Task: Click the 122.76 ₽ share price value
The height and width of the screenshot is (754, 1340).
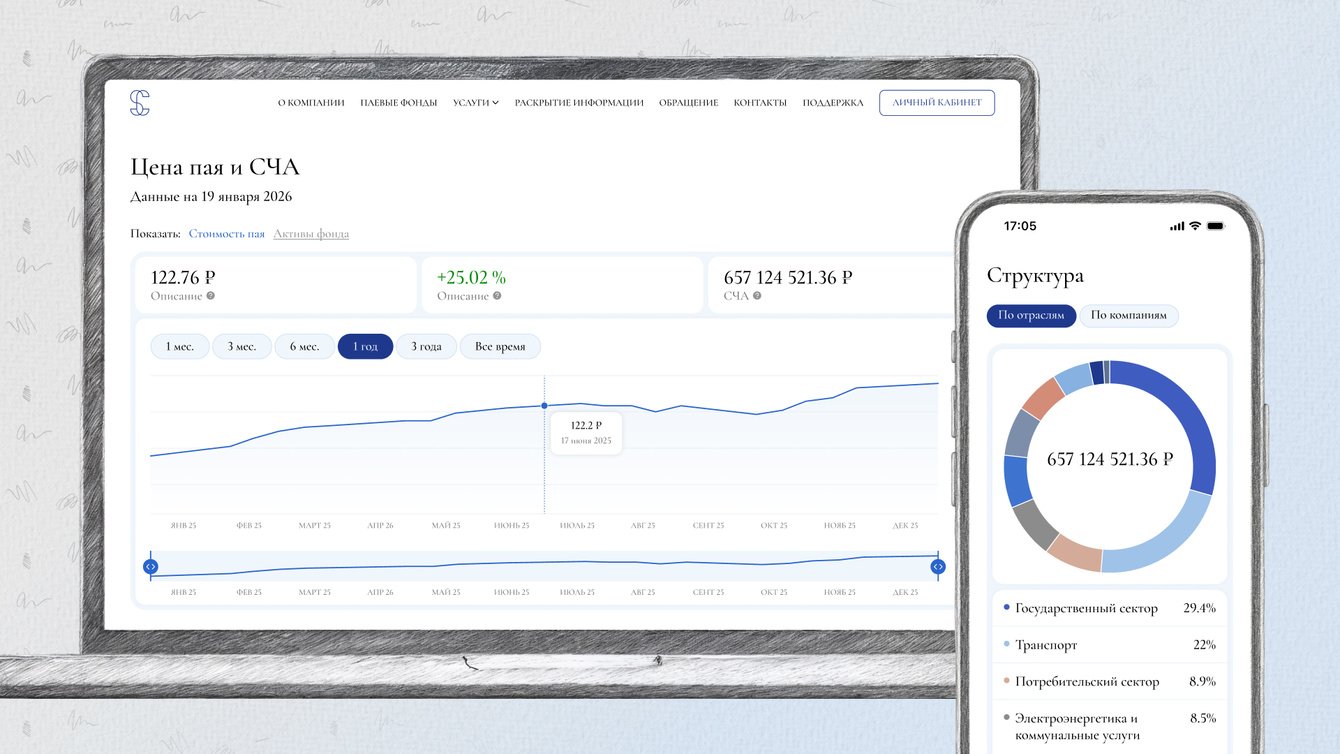Action: (x=183, y=277)
